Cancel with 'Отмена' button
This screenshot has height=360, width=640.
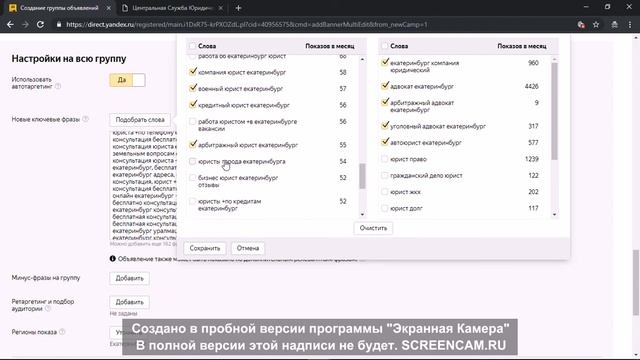(x=248, y=248)
